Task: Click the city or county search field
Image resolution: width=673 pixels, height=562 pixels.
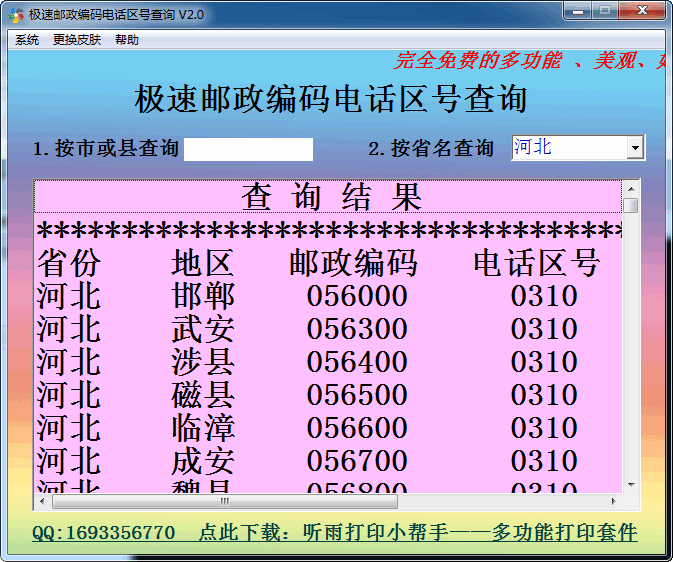Action: (x=249, y=149)
